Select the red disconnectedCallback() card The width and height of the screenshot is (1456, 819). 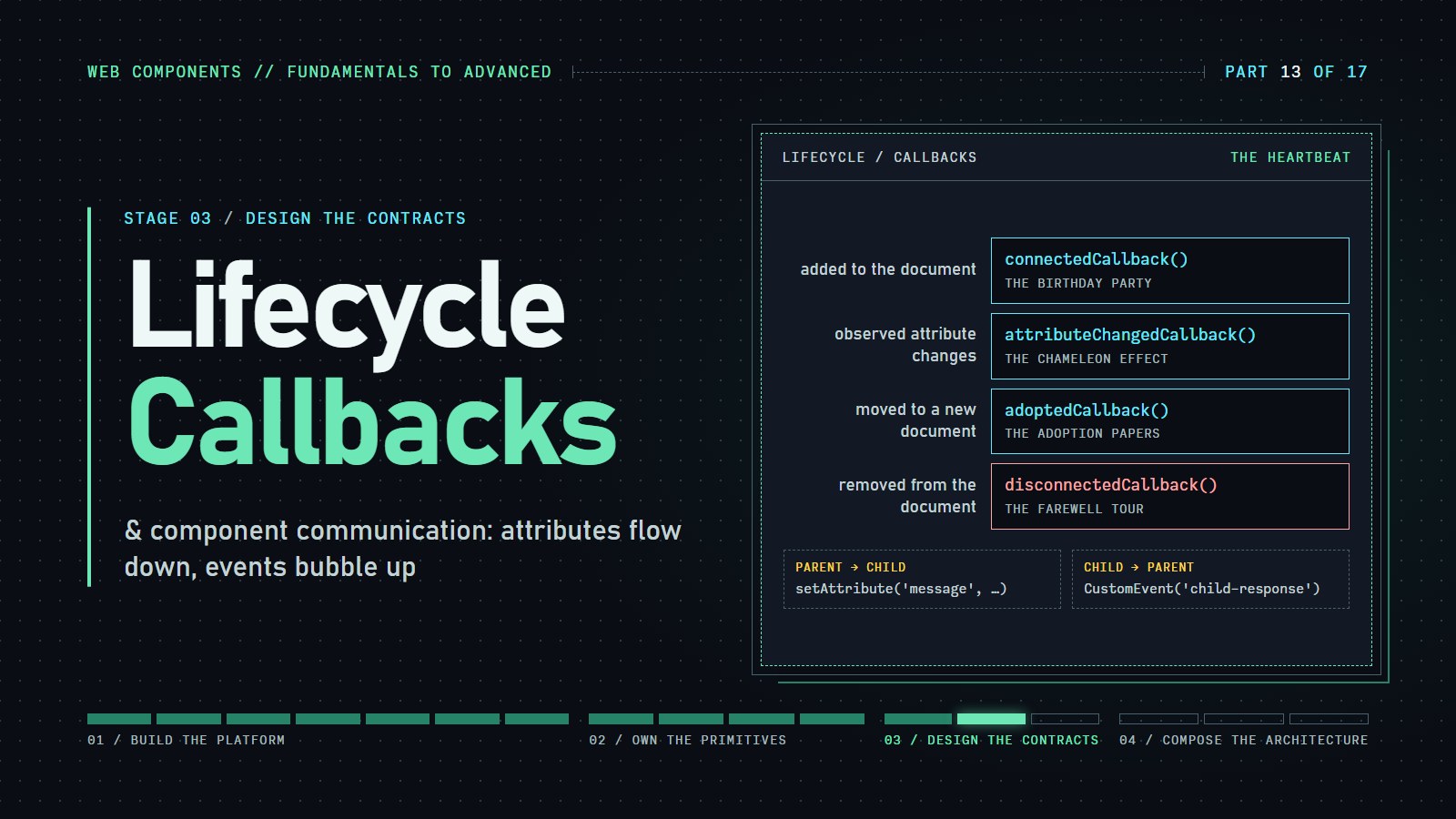pos(1169,497)
